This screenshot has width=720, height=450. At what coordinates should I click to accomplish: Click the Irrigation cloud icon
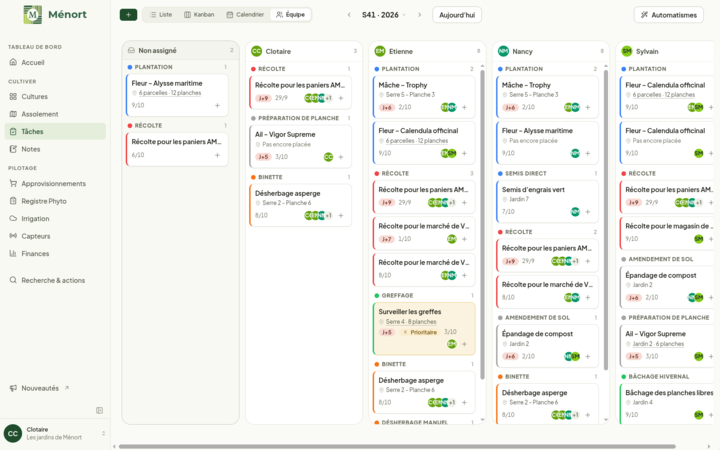(x=13, y=219)
